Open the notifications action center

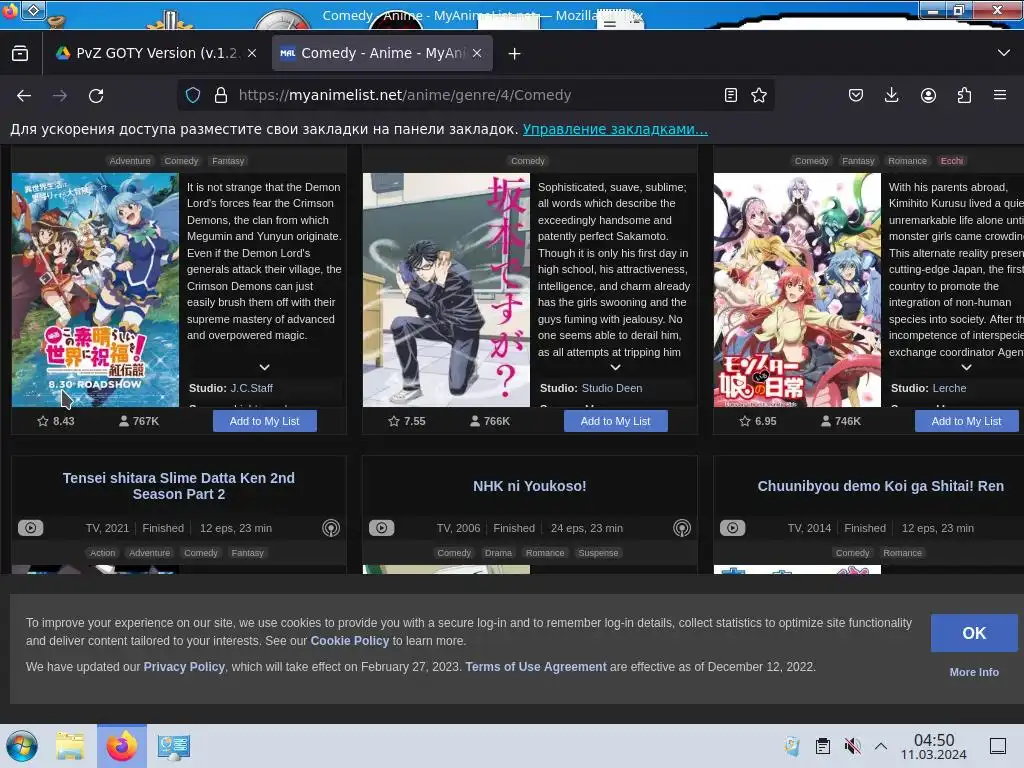coord(998,746)
